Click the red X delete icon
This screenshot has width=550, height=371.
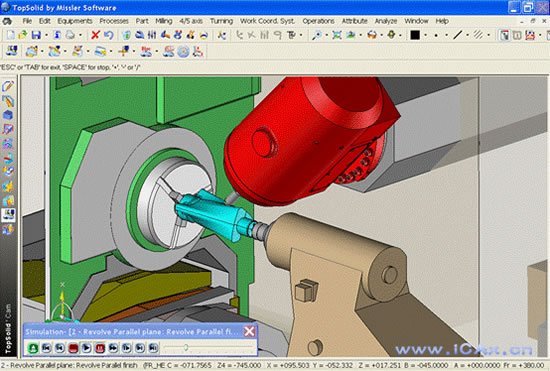point(95,35)
